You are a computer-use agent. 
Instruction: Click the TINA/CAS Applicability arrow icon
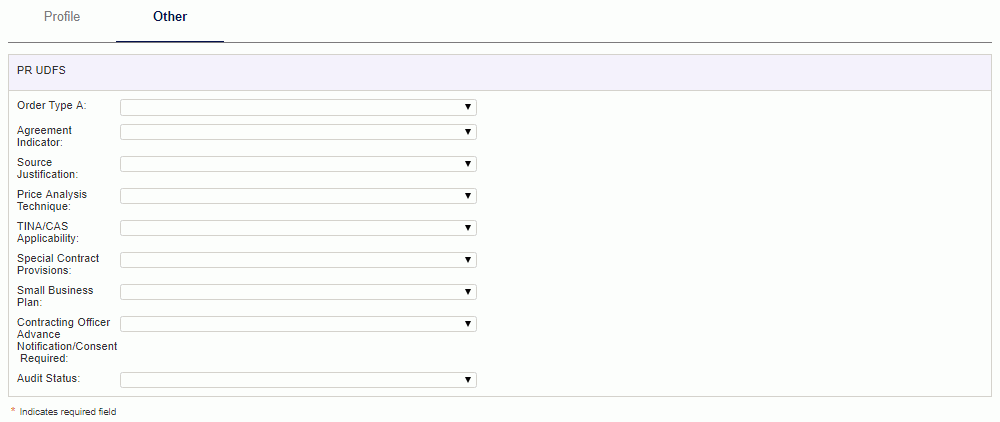pyautogui.click(x=467, y=228)
